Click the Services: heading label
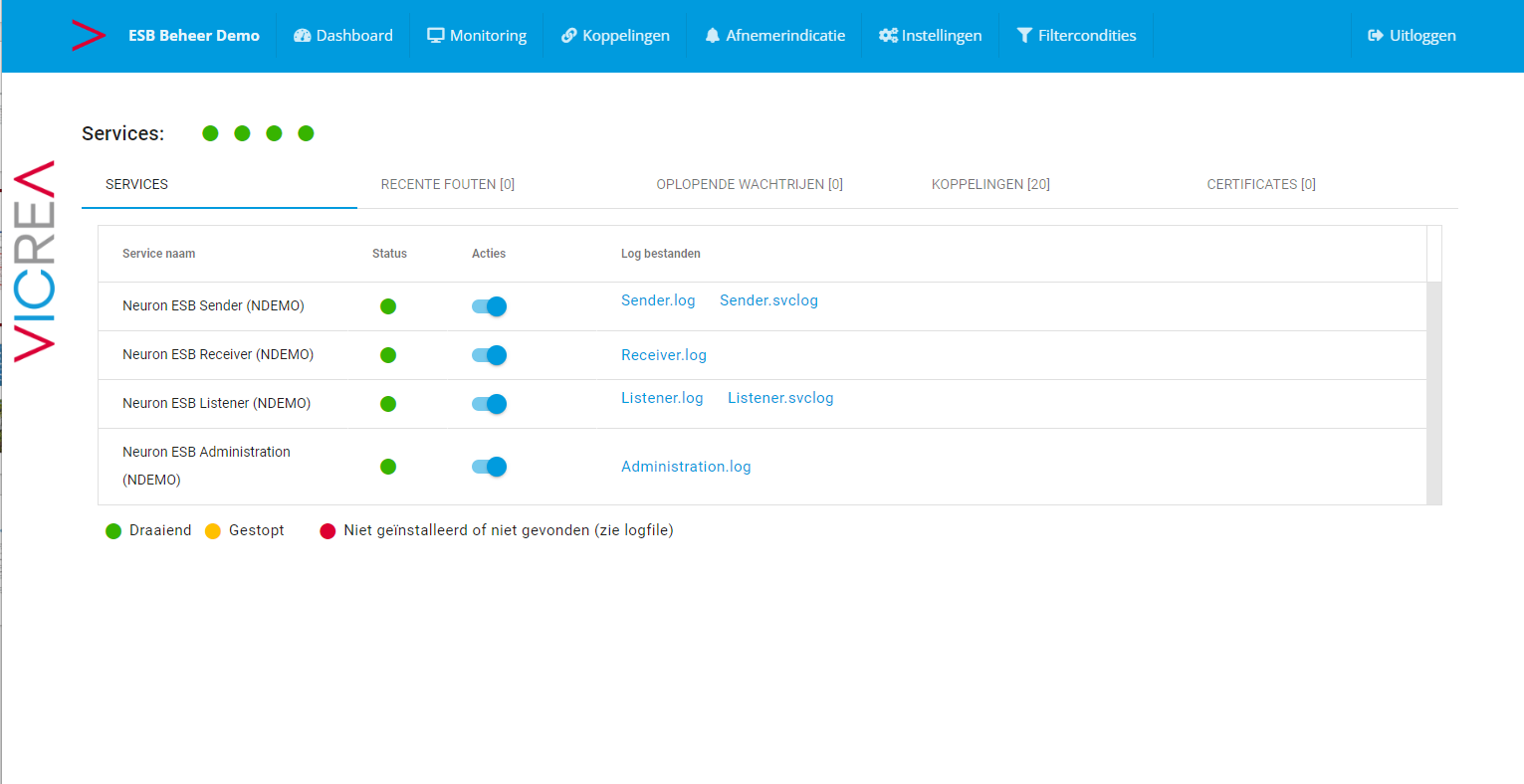1524x784 pixels. 123,133
